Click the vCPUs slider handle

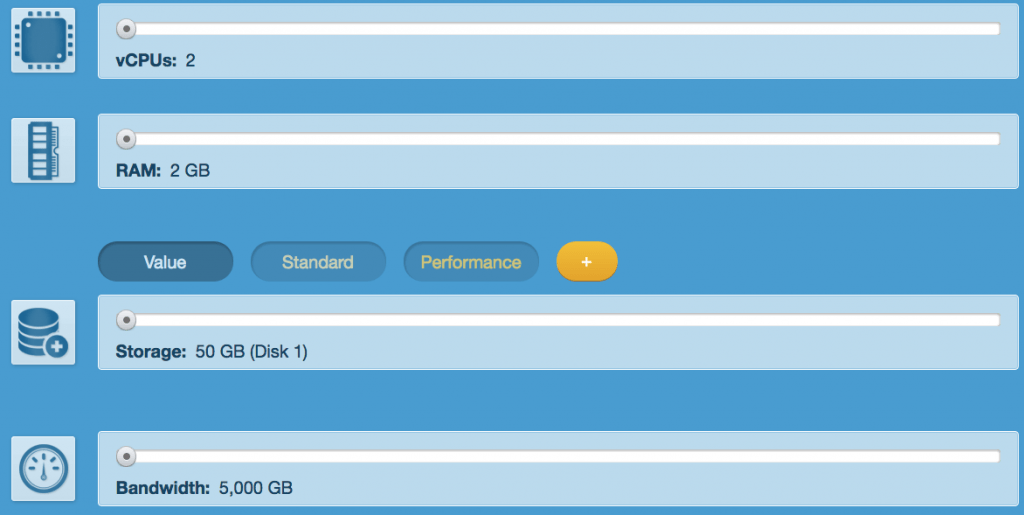[x=126, y=29]
